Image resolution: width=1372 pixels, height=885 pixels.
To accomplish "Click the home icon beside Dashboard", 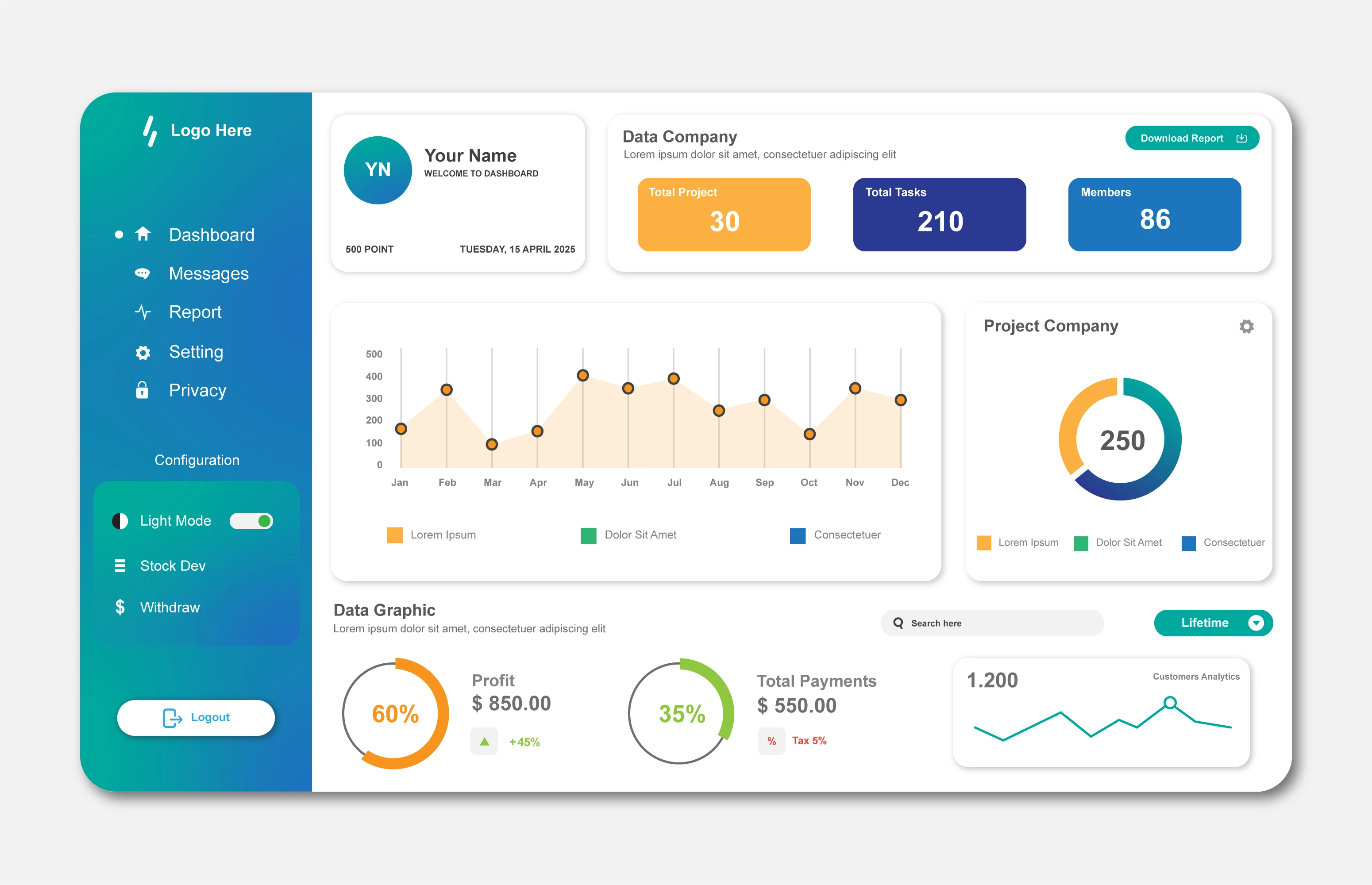I will pos(143,234).
